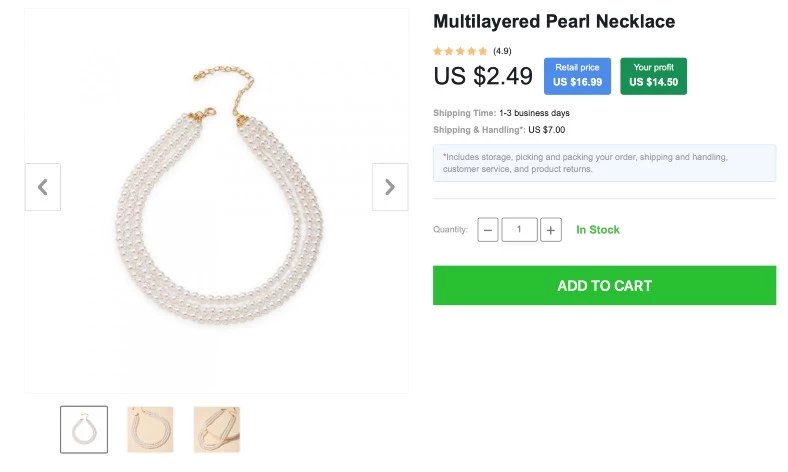The height and width of the screenshot is (472, 788).
Task: Click the blue Retail price badge
Action: pyautogui.click(x=577, y=76)
